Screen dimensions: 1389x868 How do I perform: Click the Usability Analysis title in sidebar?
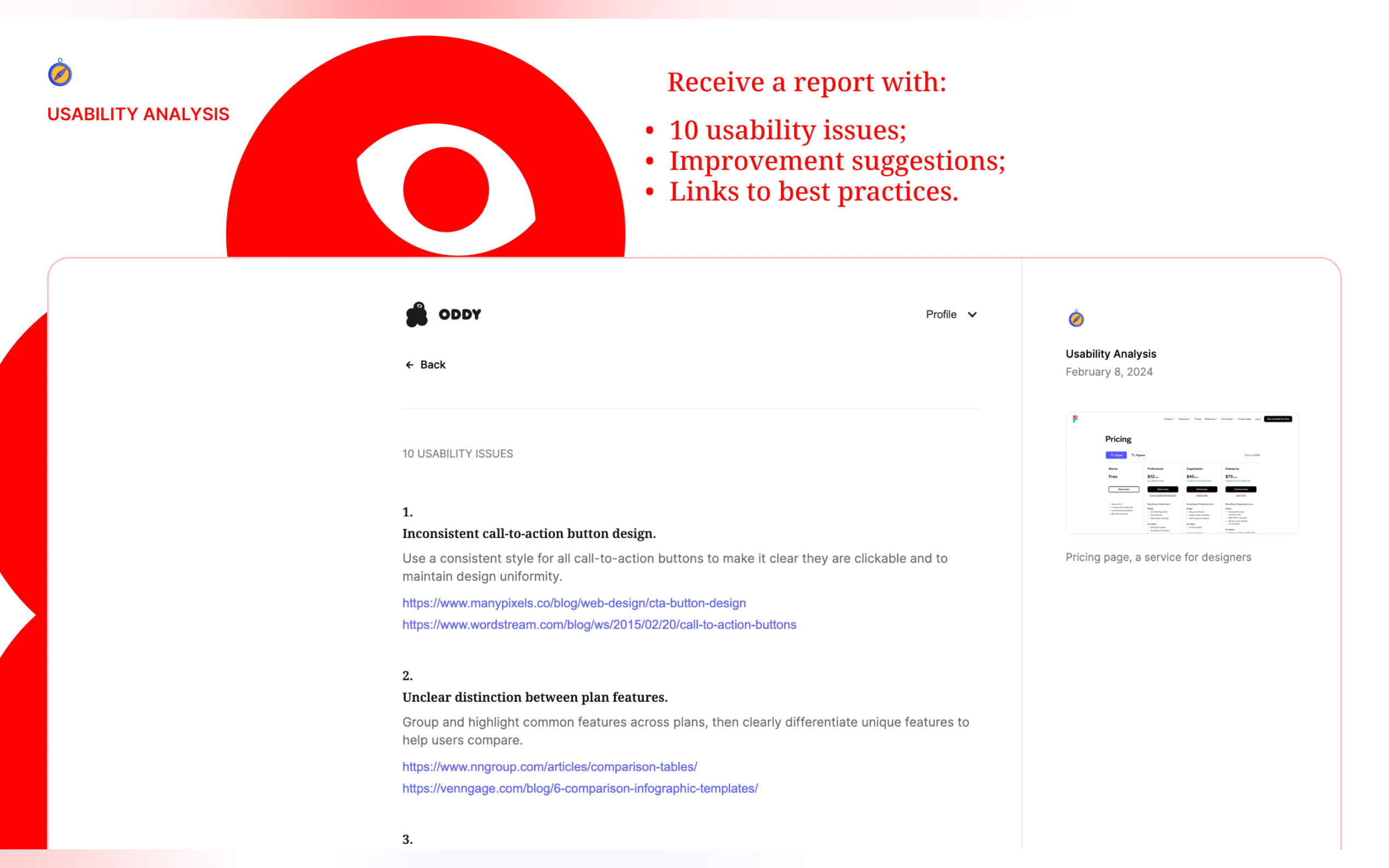click(x=1111, y=354)
